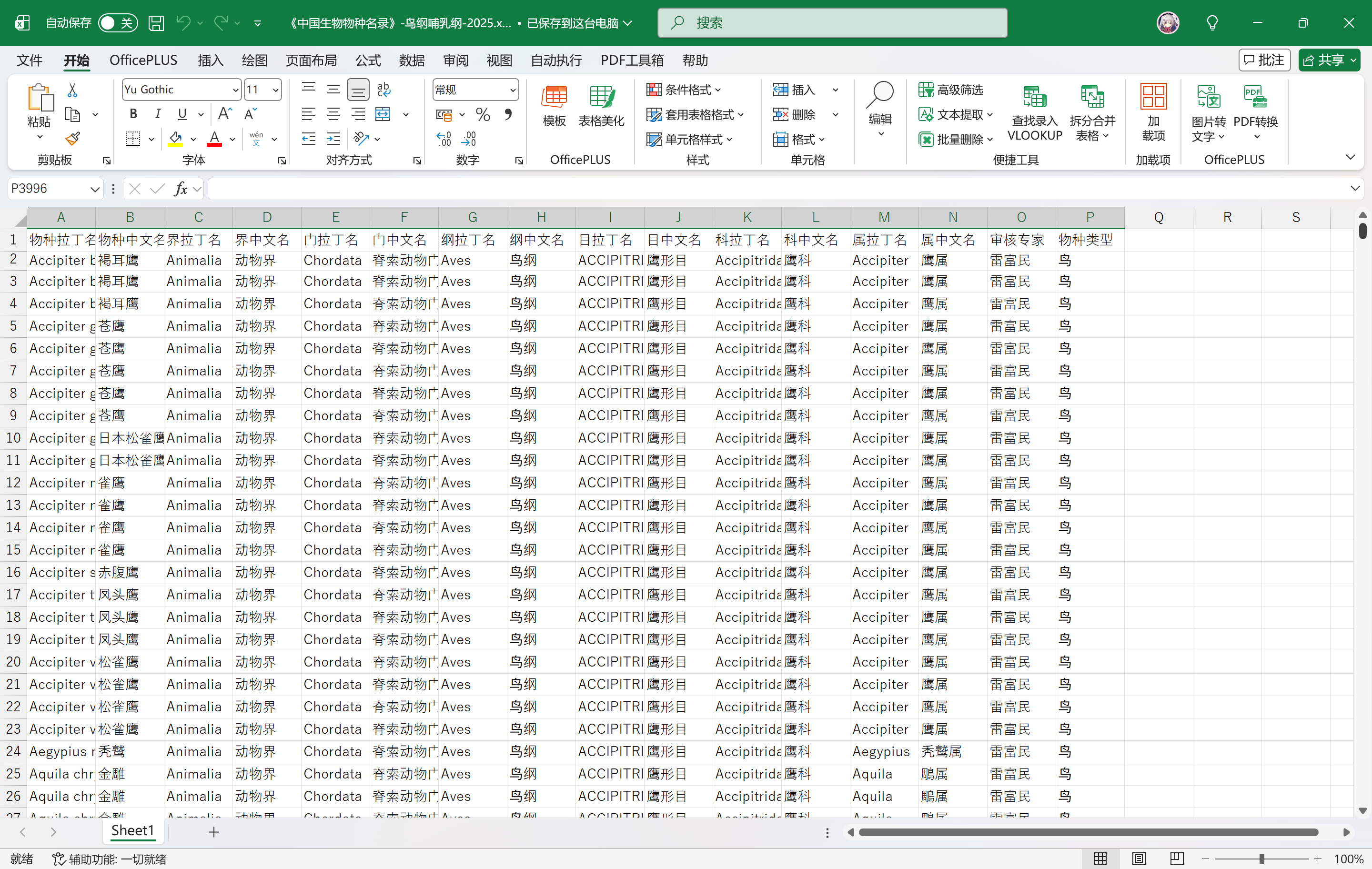Image resolution: width=1372 pixels, height=869 pixels.
Task: Switch to the 数据 ribbon tab
Action: pos(412,61)
